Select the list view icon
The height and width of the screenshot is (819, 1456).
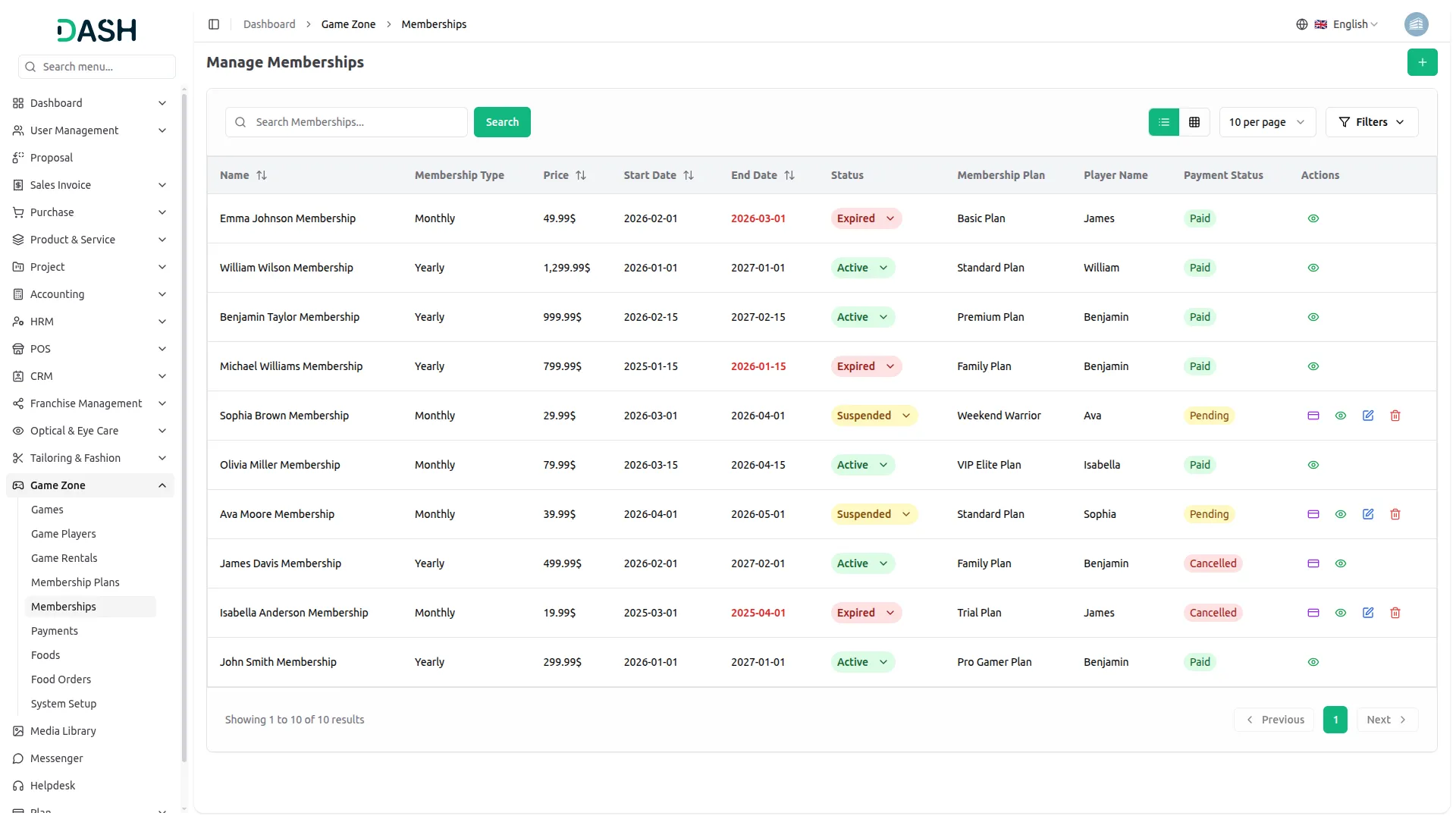(x=1163, y=122)
